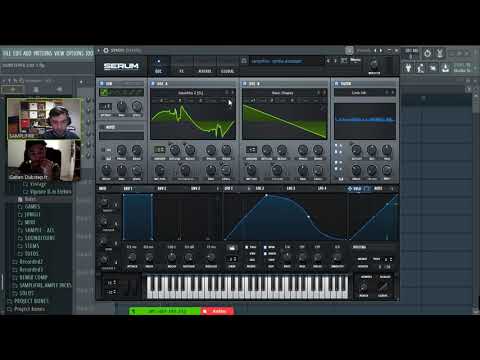Open OSC A wavetable name dropdown

tap(191, 92)
